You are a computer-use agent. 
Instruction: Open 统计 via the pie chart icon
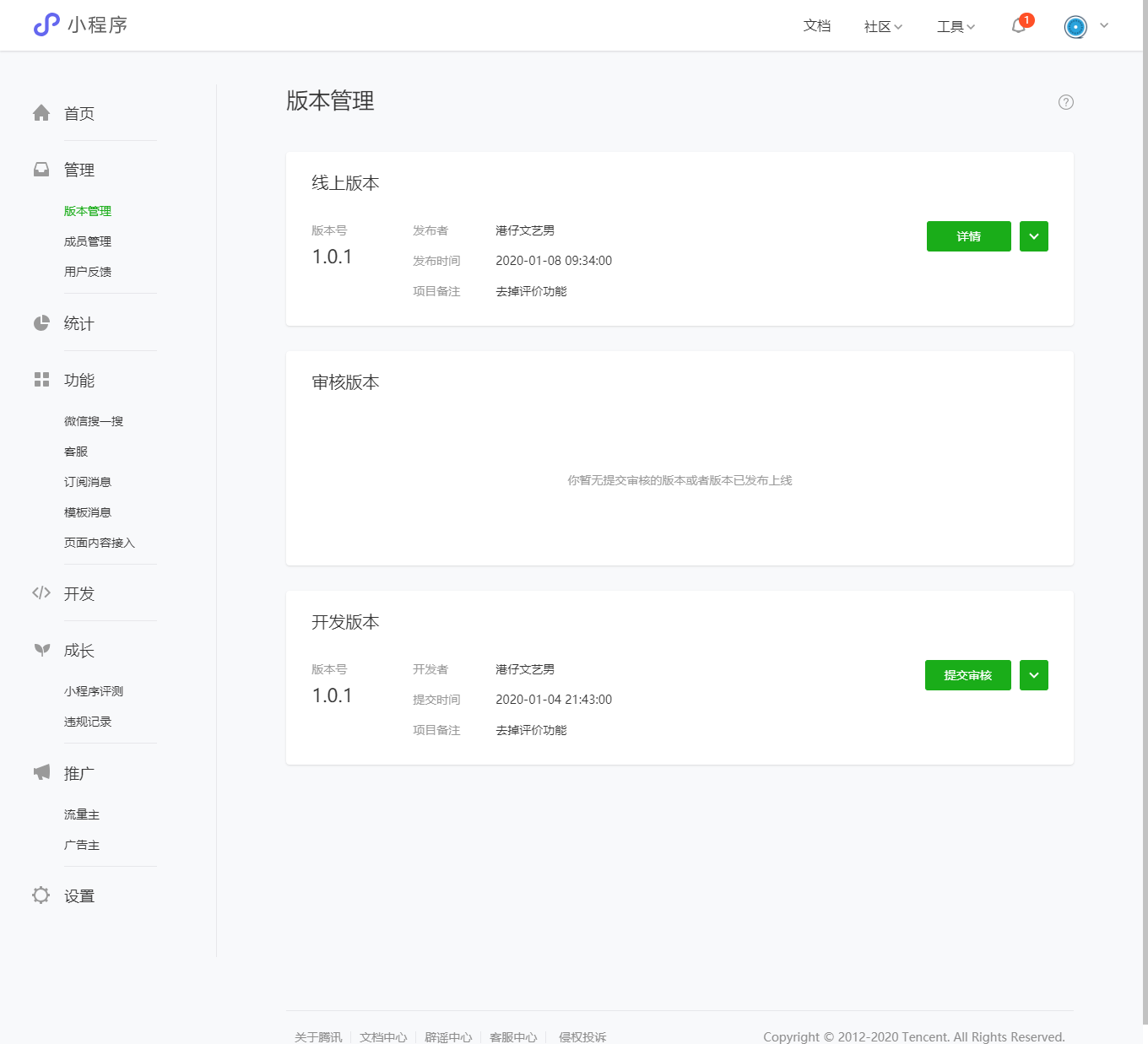(x=41, y=322)
